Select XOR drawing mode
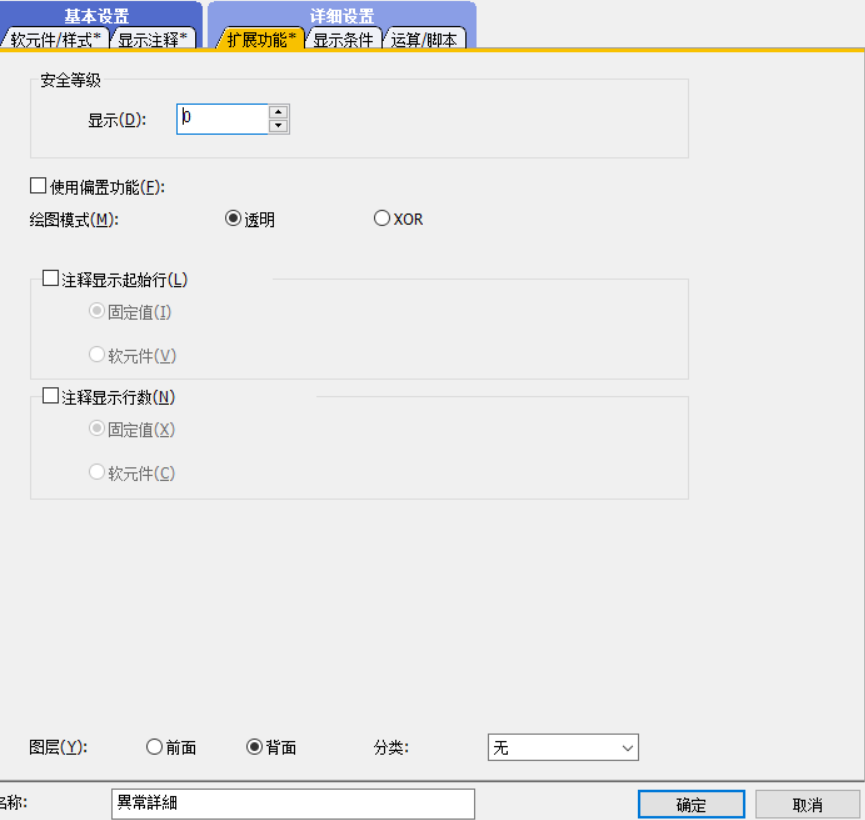This screenshot has width=865, height=820. (x=382, y=218)
